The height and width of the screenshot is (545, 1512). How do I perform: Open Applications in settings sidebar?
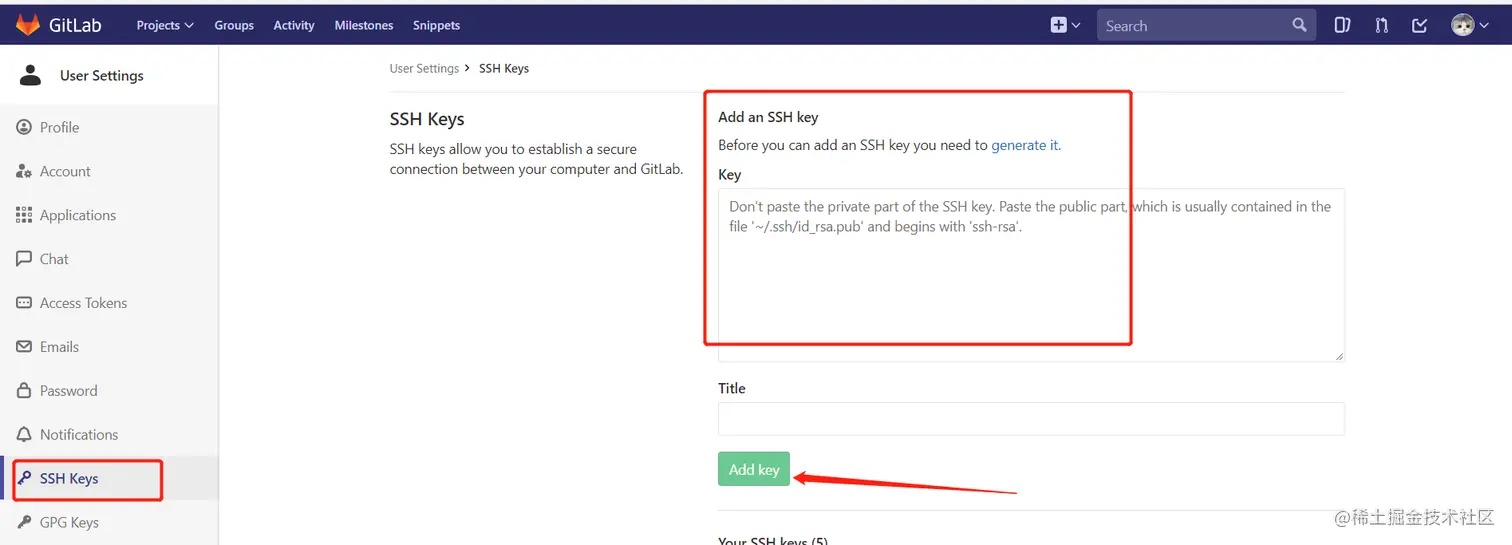click(77, 215)
